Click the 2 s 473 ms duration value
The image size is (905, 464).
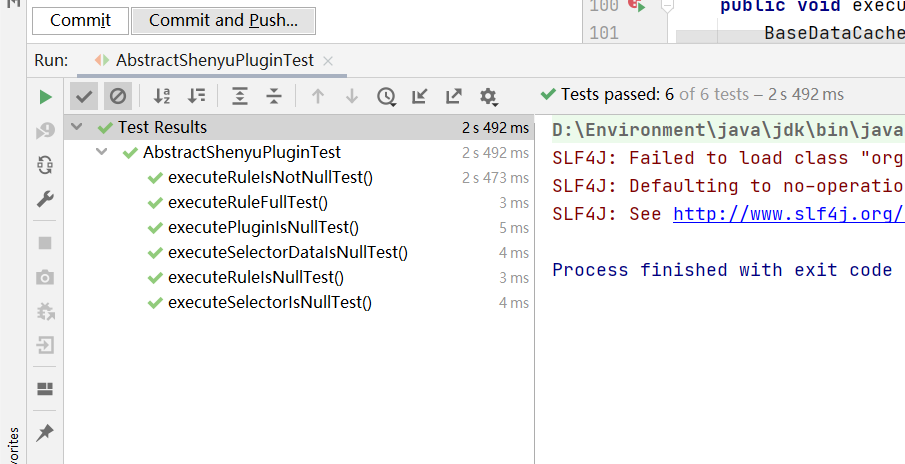pos(495,178)
